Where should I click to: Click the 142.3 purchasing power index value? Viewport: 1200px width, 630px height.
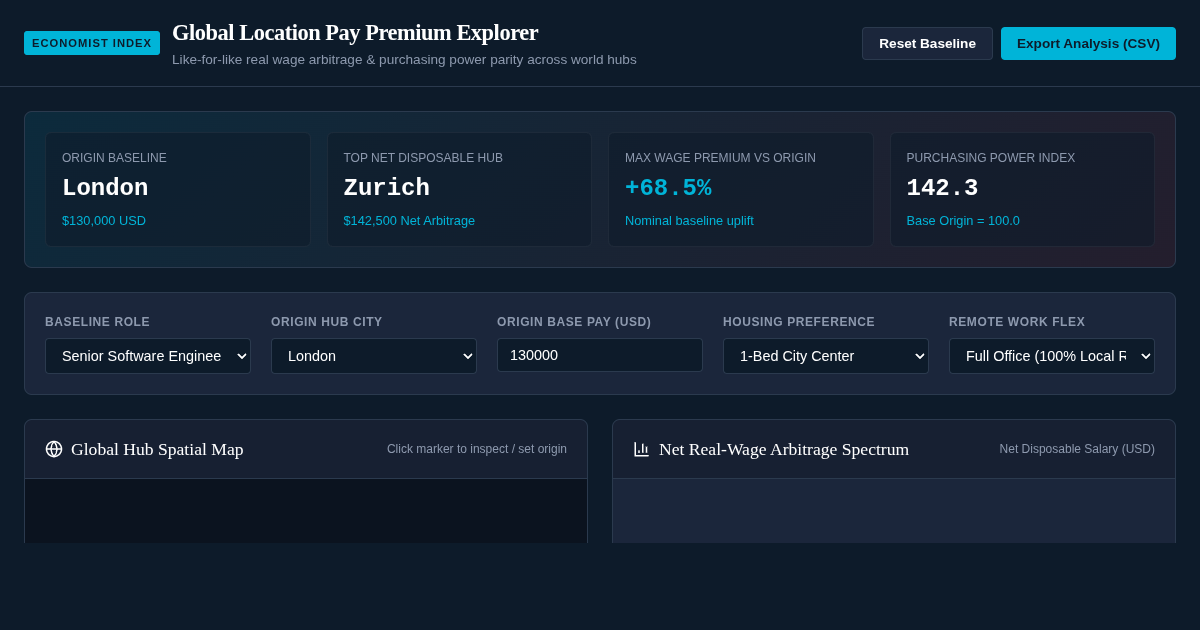(942, 188)
